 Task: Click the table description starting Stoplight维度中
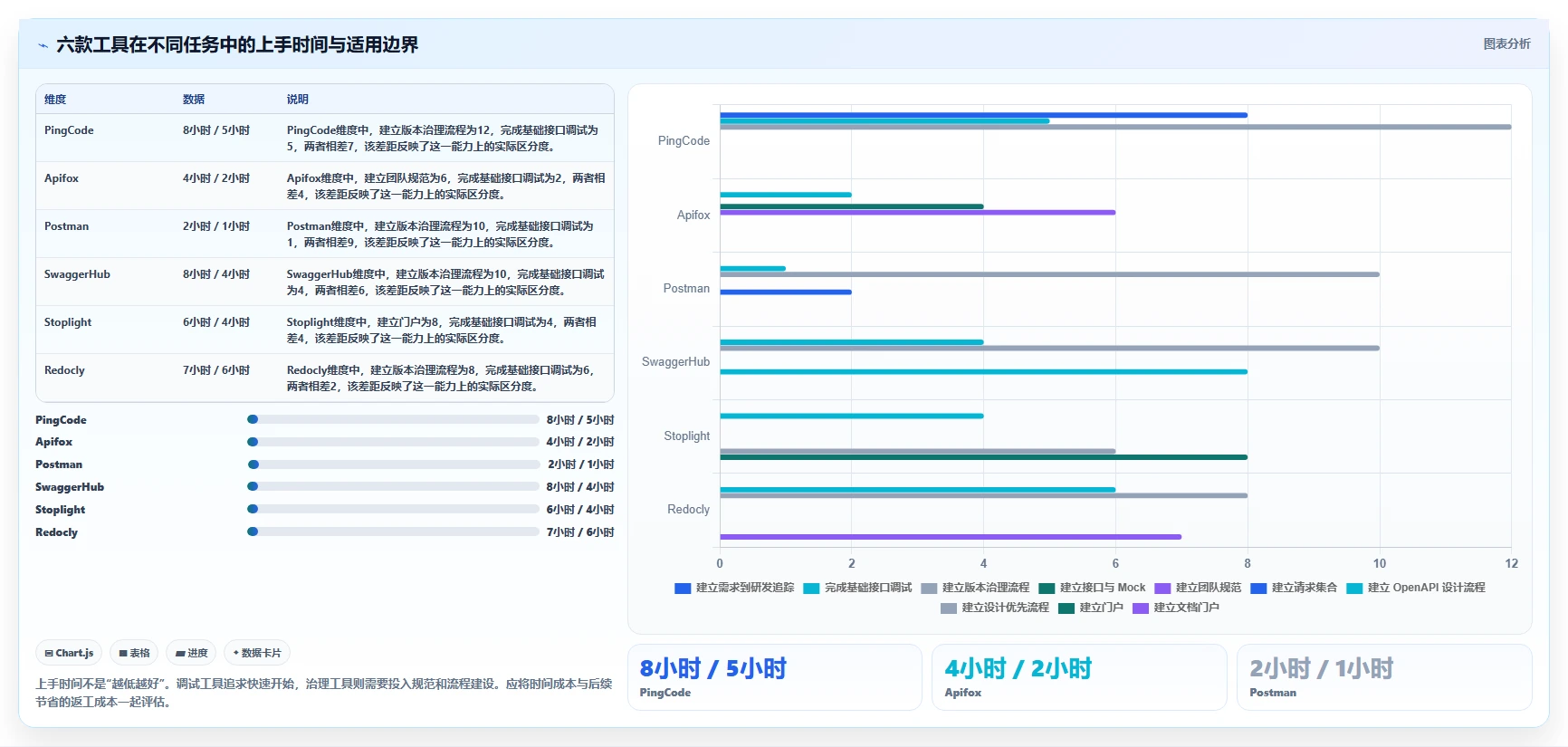(x=442, y=330)
